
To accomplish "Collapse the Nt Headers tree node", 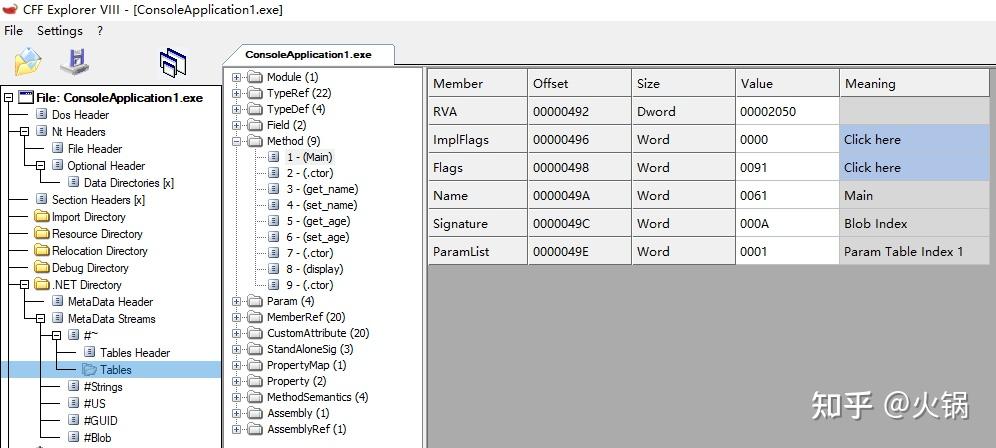I will pyautogui.click(x=26, y=132).
